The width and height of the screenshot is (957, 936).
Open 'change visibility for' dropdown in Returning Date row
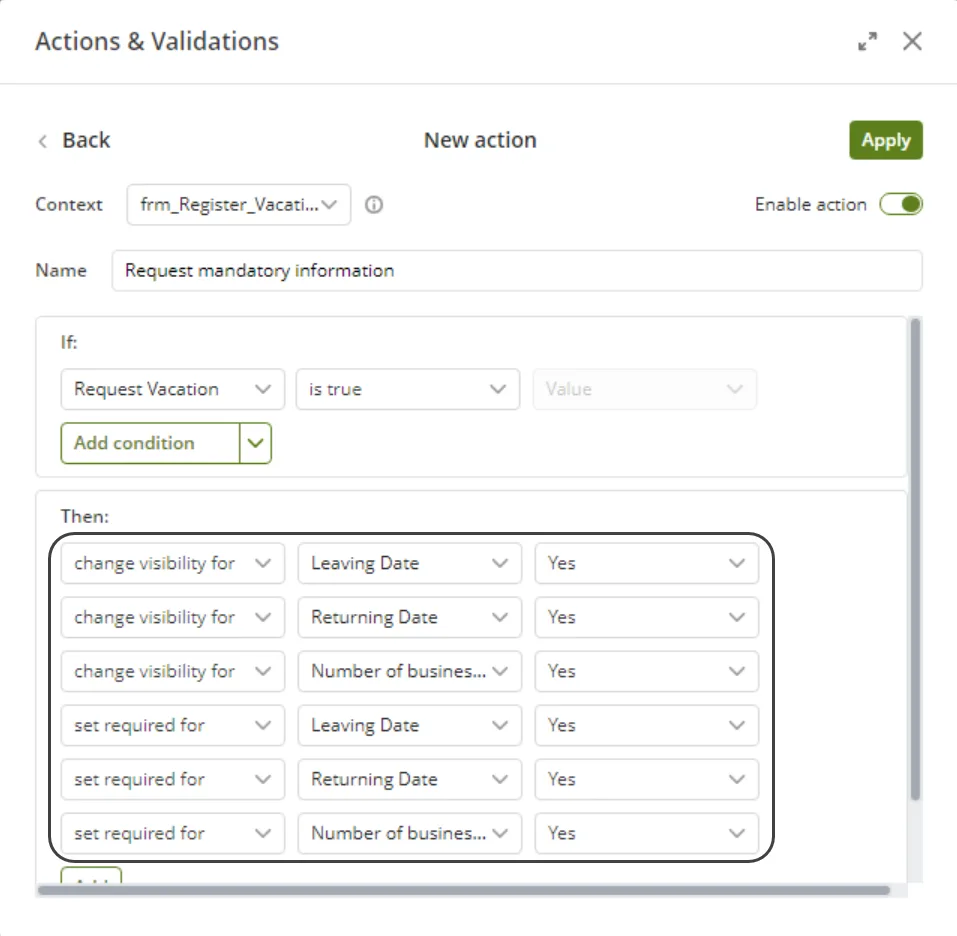coord(173,617)
